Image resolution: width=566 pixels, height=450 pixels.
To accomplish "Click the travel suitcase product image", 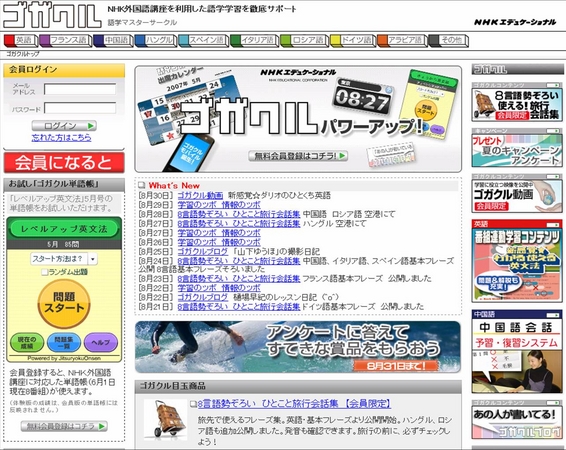I will [x=165, y=419].
